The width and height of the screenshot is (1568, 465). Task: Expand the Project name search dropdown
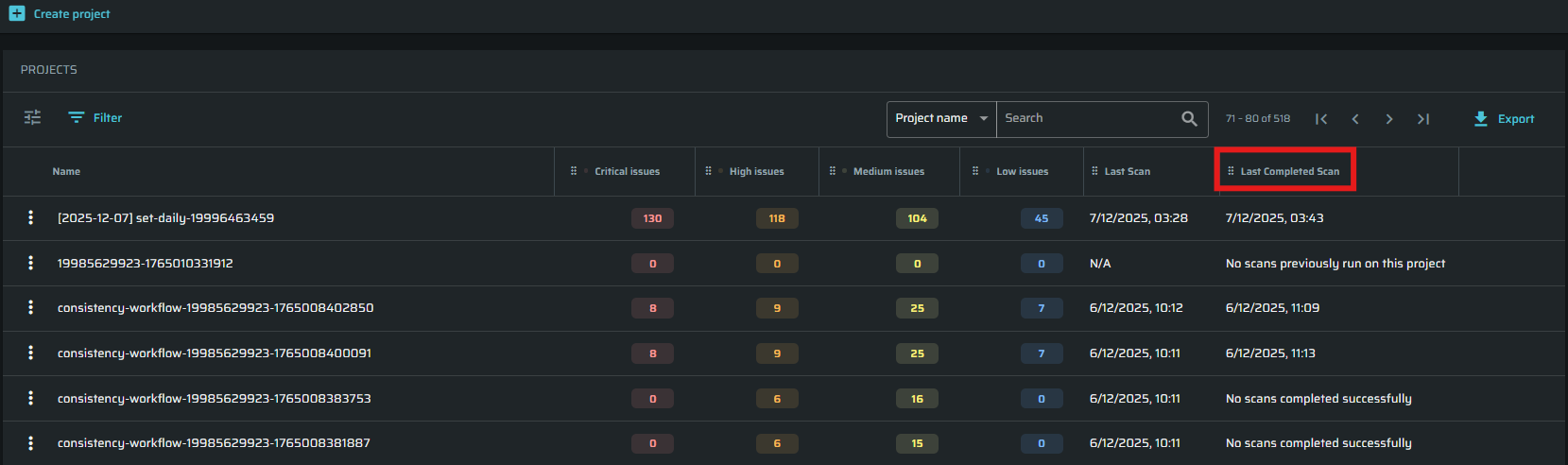point(941,118)
